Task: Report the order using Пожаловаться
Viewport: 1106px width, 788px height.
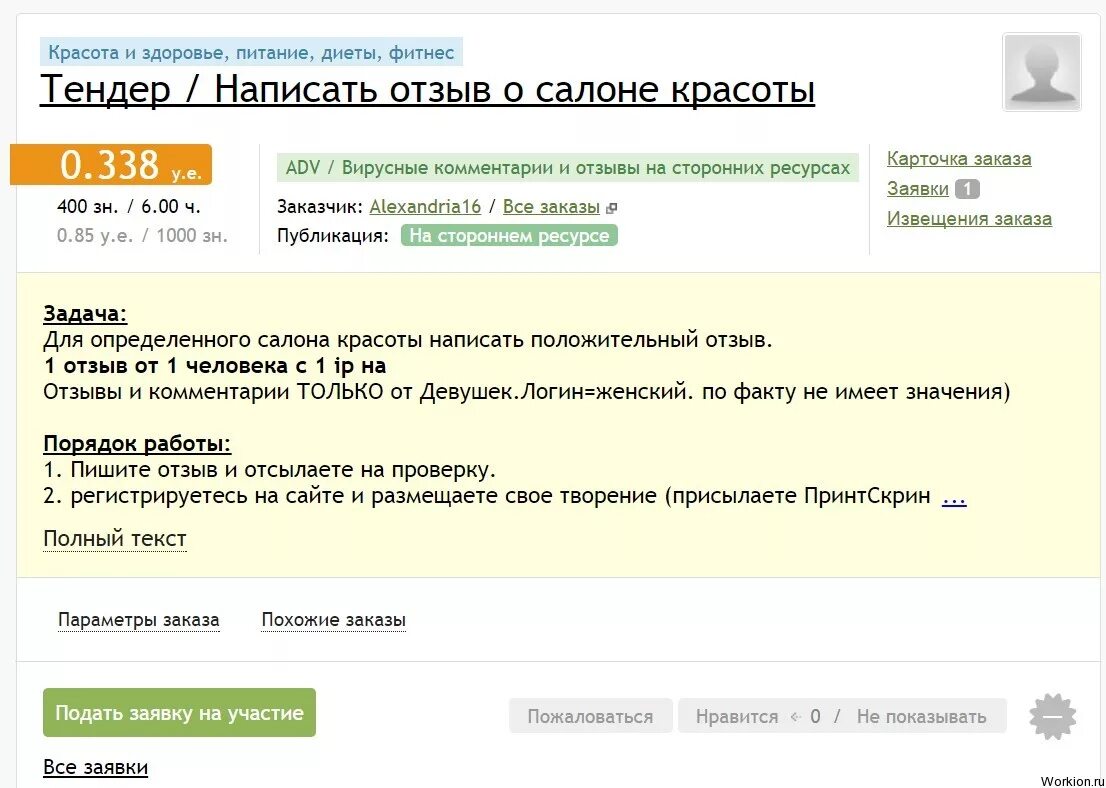Action: pyautogui.click(x=590, y=716)
